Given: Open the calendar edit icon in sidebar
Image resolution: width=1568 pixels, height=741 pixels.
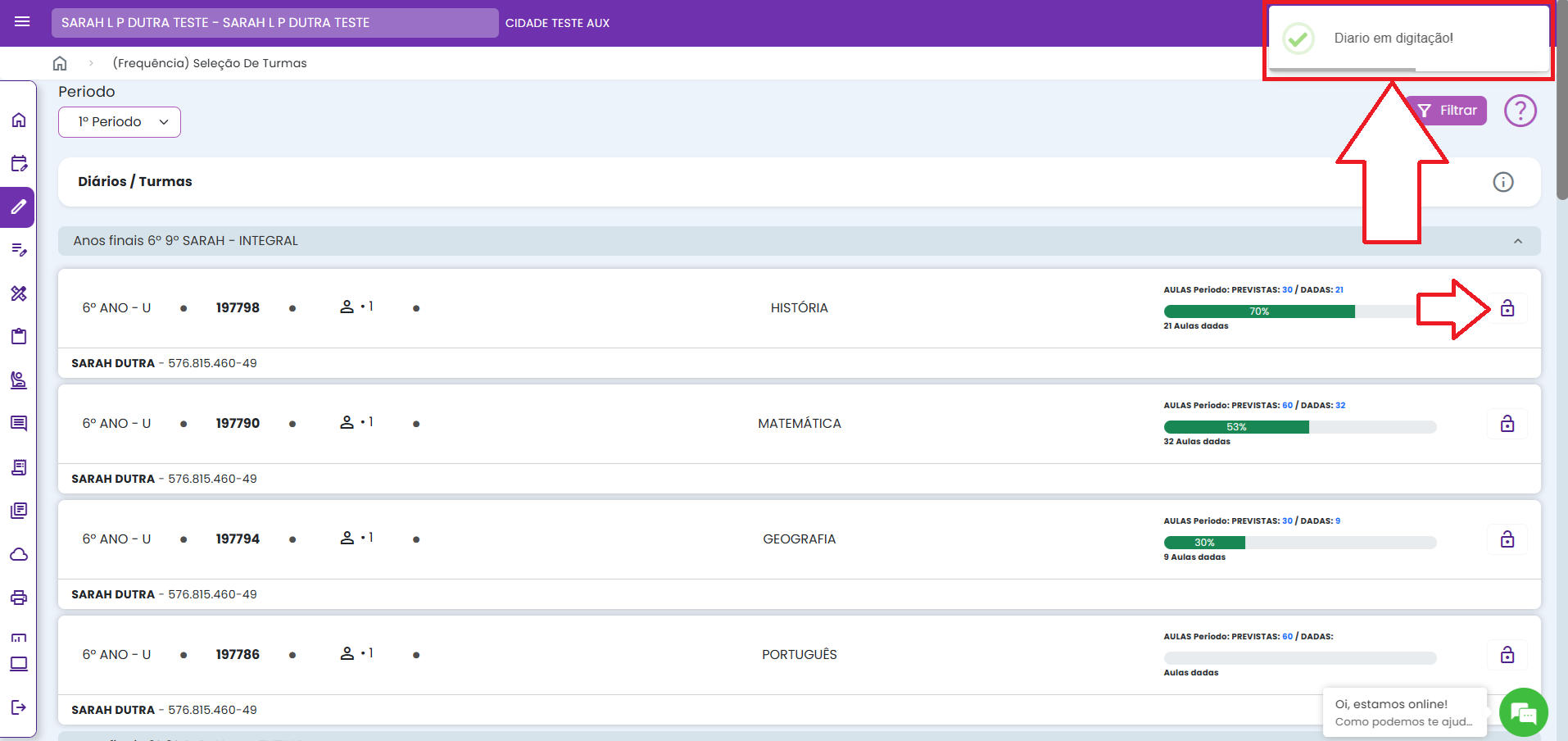Looking at the screenshot, I should (19, 163).
